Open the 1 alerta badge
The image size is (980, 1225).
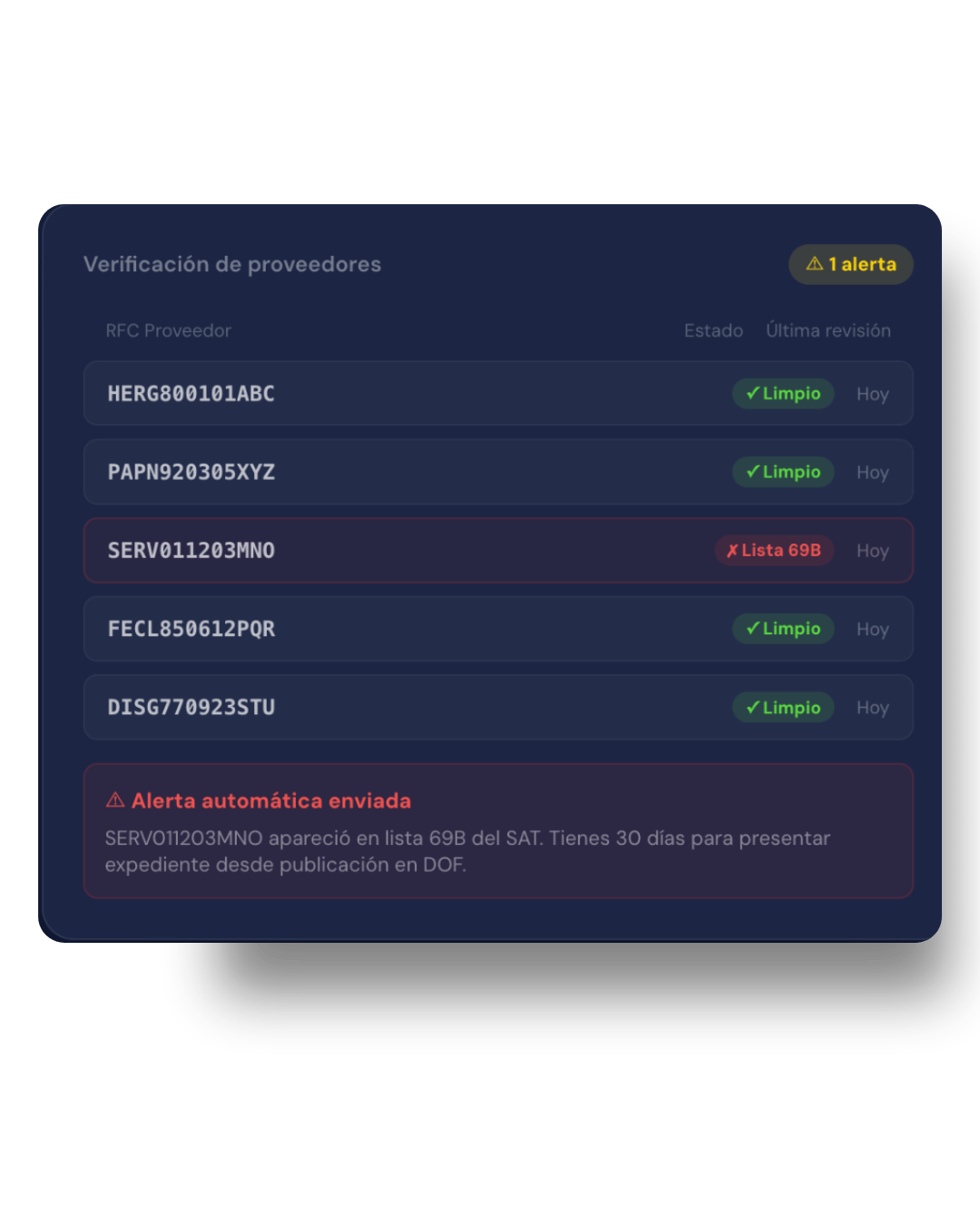pos(850,264)
